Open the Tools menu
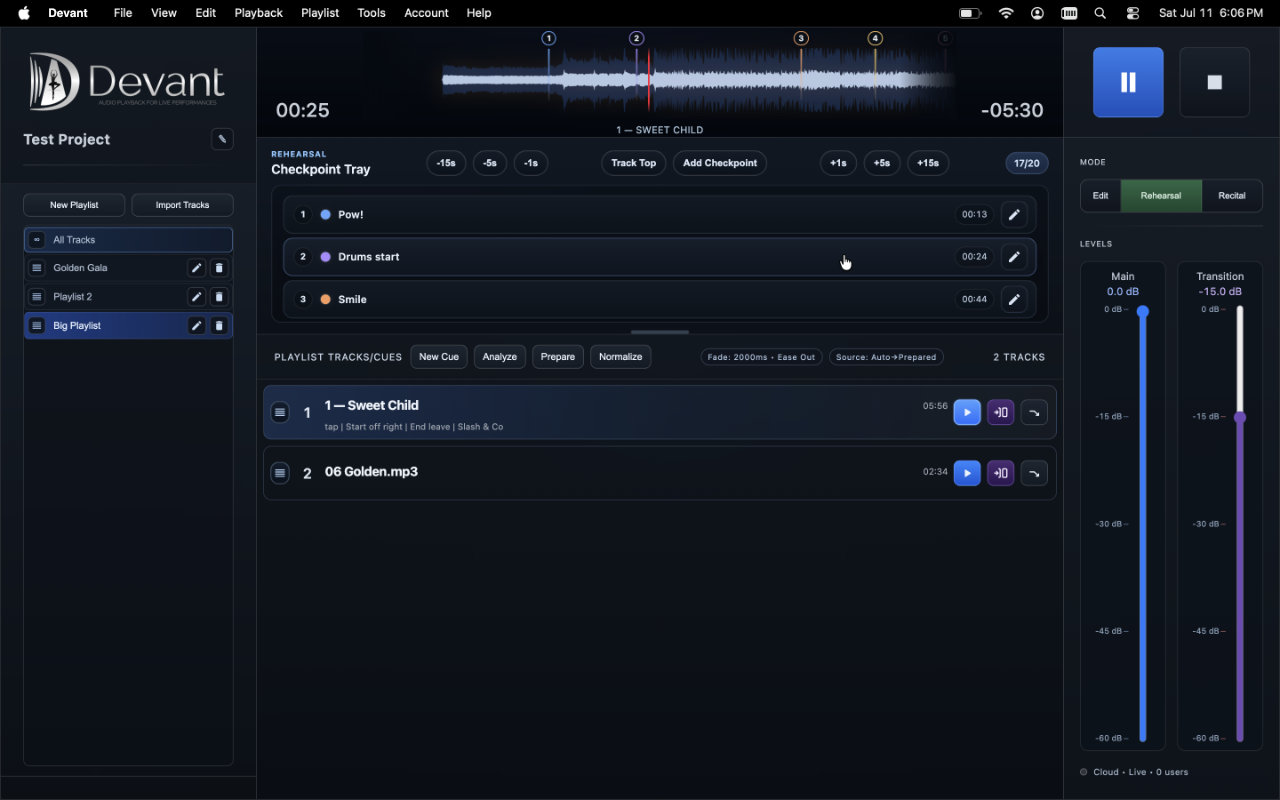 coord(371,13)
